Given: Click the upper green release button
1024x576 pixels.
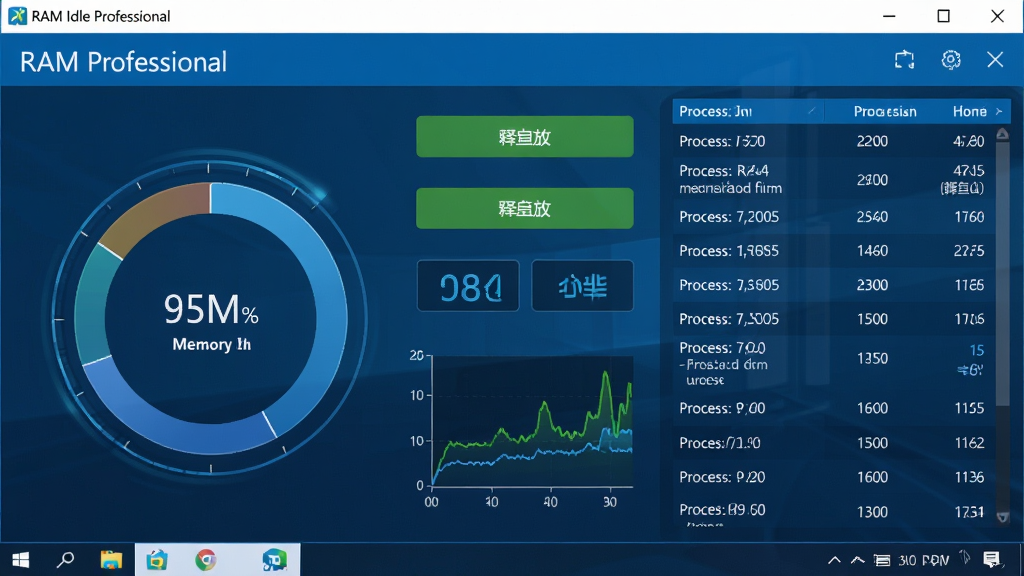Looking at the screenshot, I should tap(524, 136).
